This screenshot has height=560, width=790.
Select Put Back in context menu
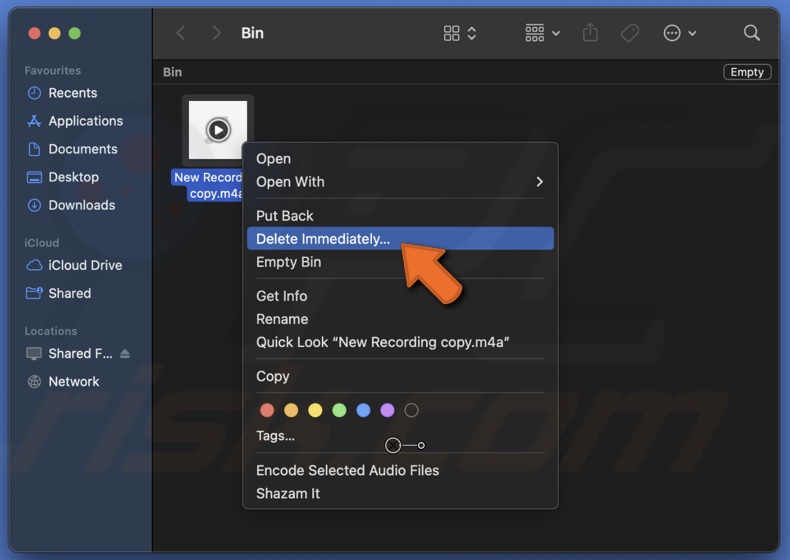pyautogui.click(x=285, y=216)
